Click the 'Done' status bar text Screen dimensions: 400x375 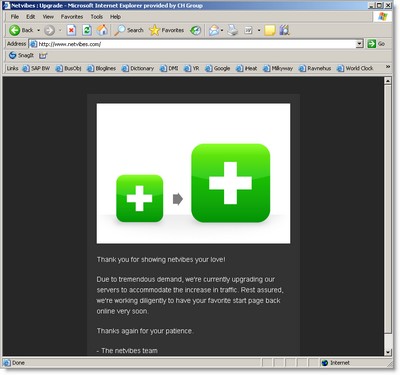[18, 363]
